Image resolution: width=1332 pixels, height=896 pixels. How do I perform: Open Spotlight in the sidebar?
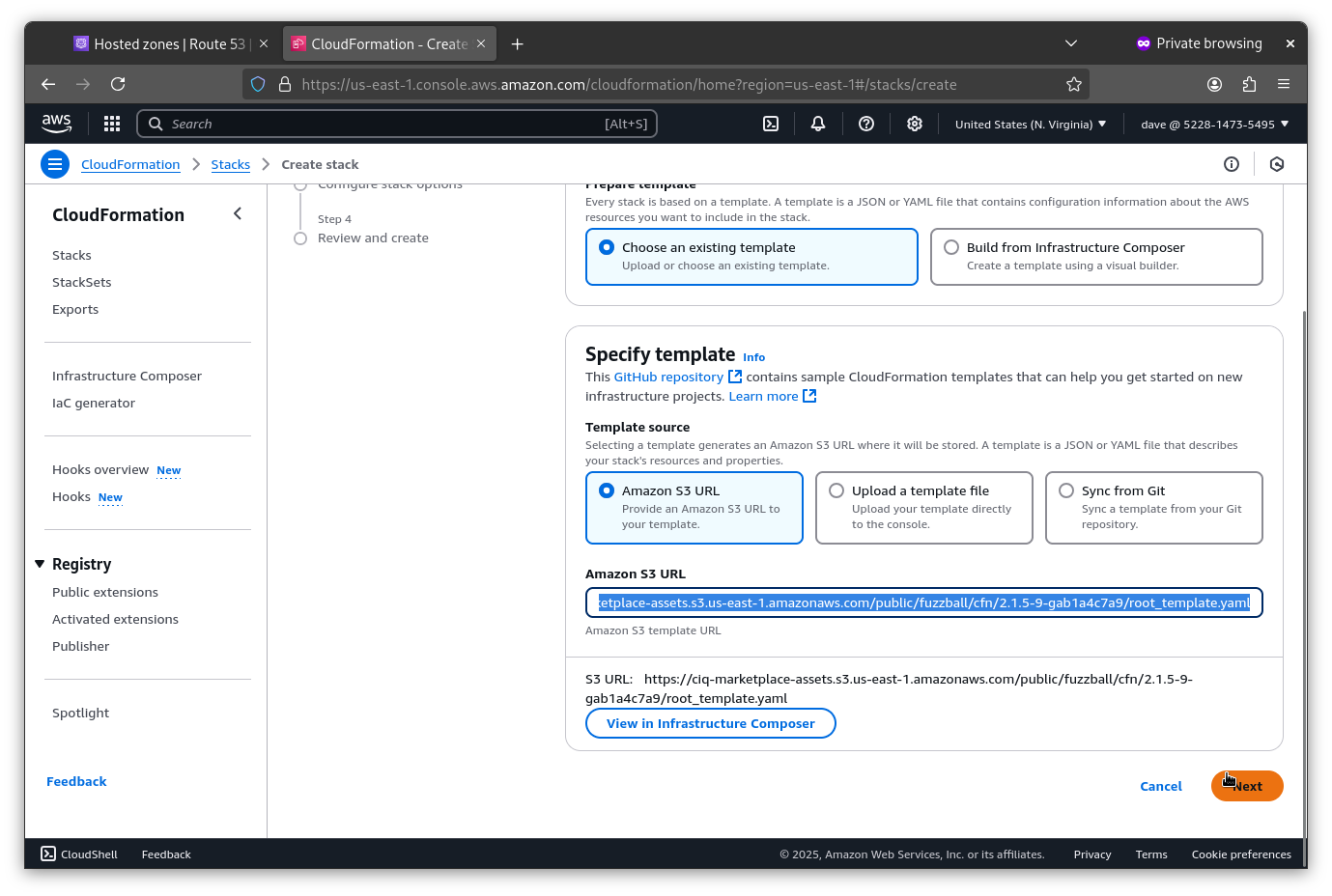pos(80,713)
